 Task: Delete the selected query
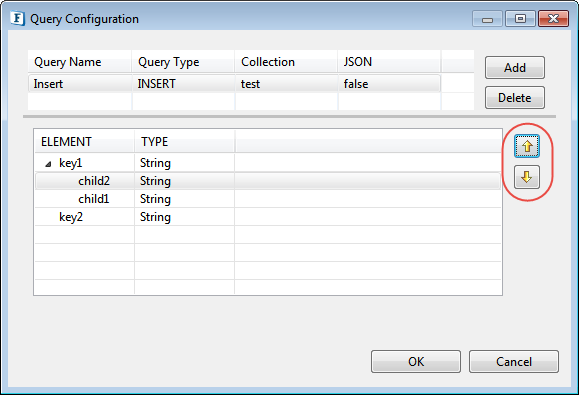point(515,97)
